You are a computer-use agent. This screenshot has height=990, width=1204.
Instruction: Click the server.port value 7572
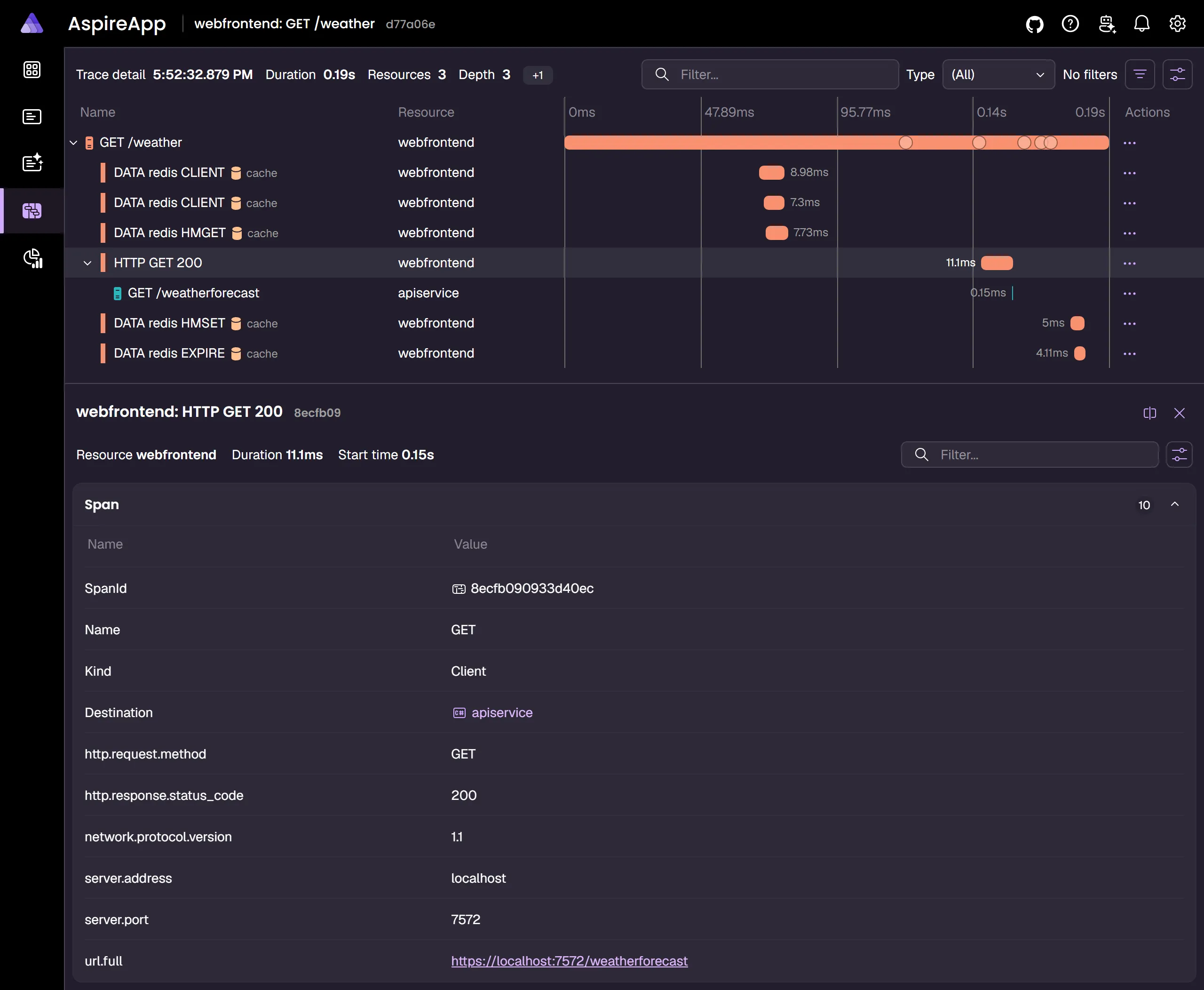click(x=465, y=920)
